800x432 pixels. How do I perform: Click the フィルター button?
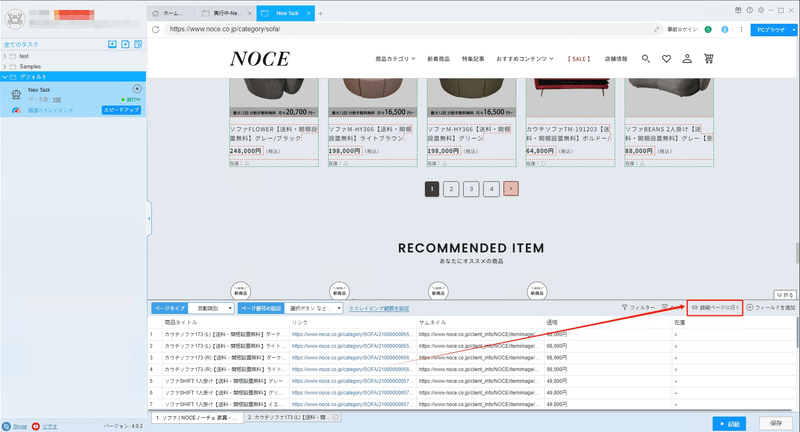pos(638,308)
